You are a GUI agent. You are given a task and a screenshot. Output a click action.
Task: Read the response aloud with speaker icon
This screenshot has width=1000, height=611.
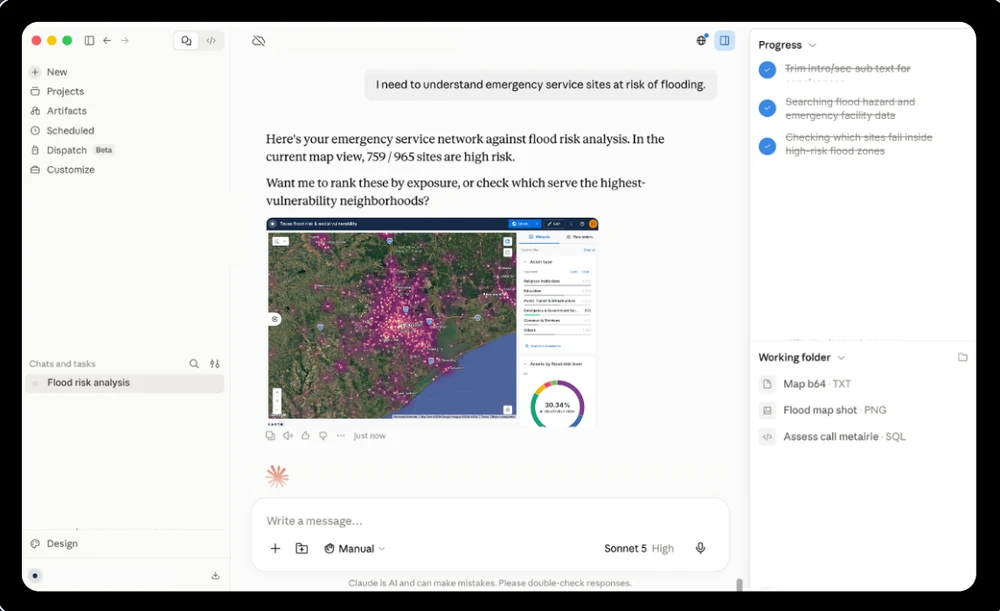click(288, 436)
